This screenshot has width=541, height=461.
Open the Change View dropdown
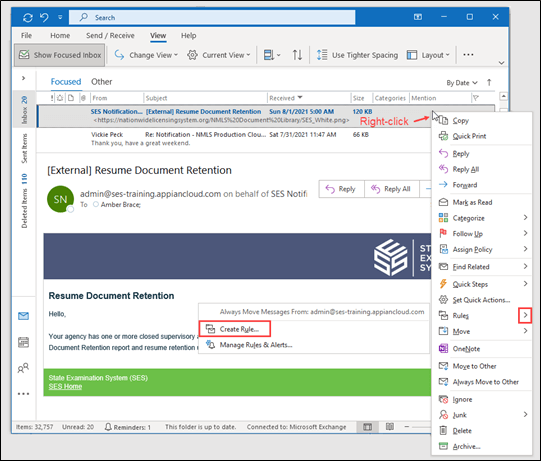click(146, 55)
